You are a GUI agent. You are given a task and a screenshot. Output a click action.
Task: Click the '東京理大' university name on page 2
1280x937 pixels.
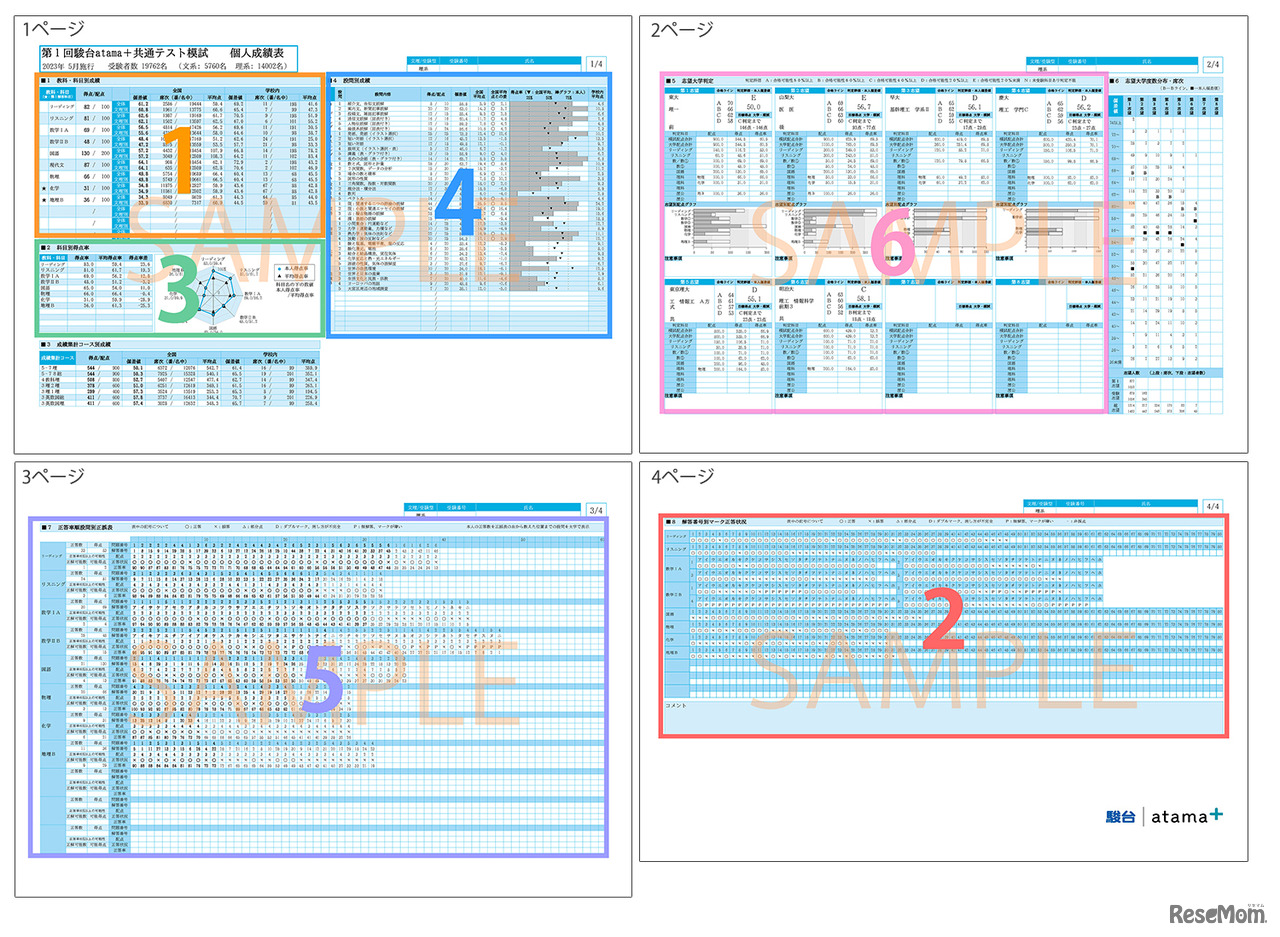(x=680, y=287)
